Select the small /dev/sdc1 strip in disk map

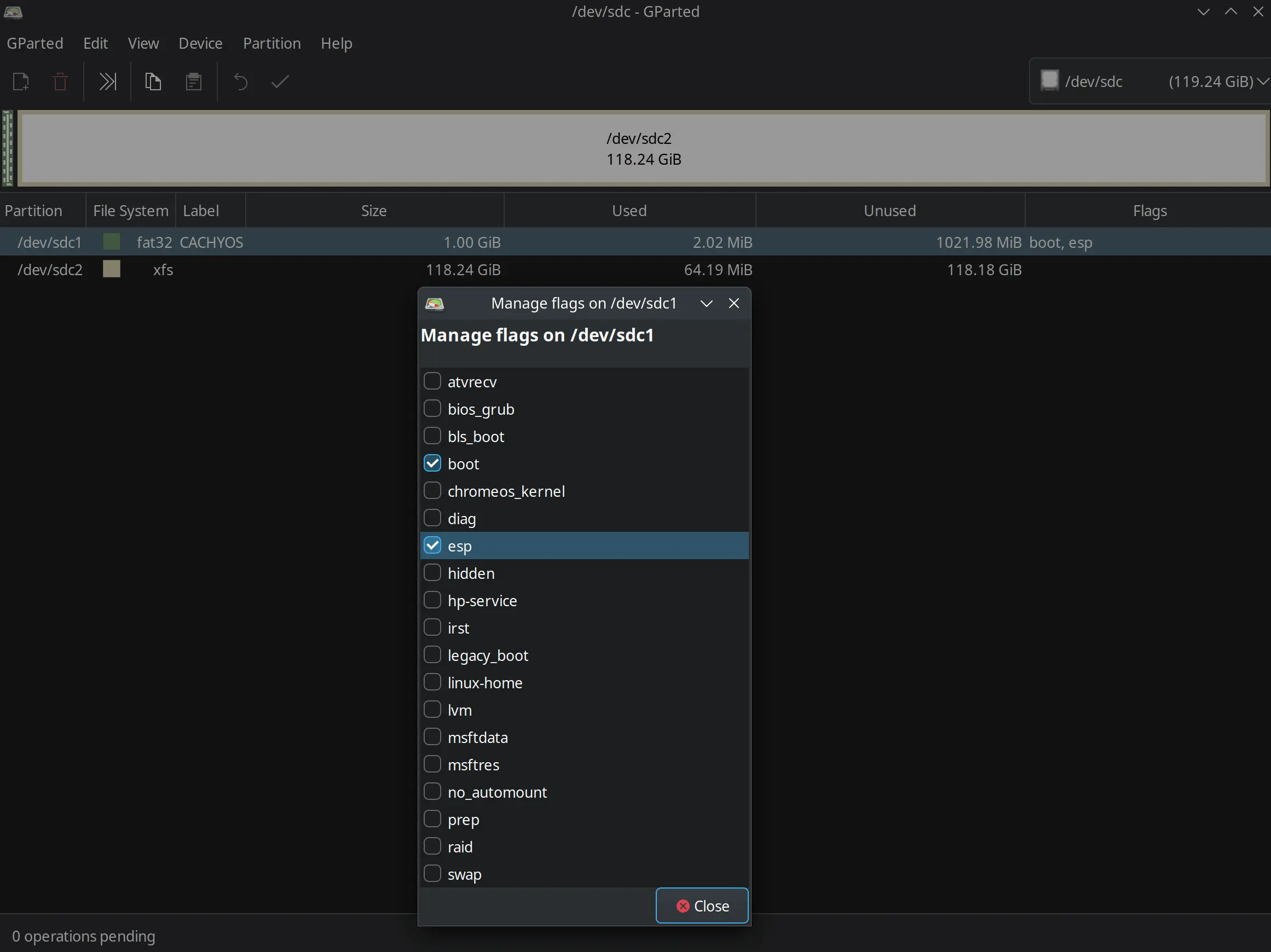(8, 148)
